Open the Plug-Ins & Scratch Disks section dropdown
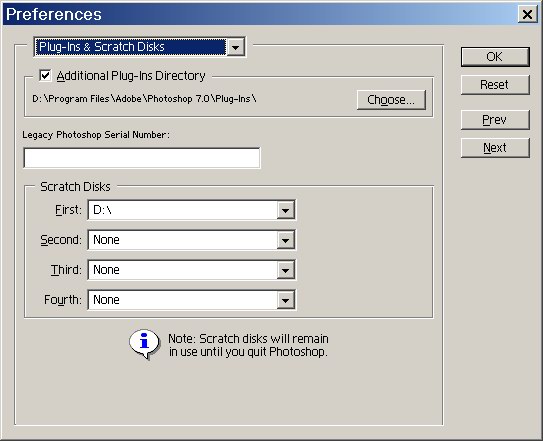The image size is (543, 441). tap(140, 47)
